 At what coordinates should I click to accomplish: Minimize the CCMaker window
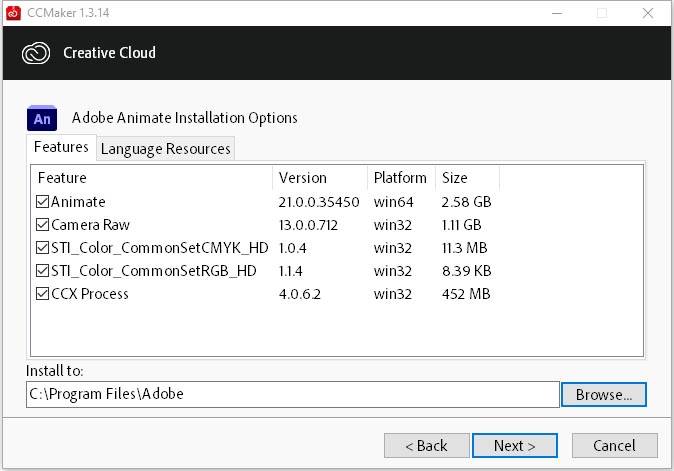tap(557, 13)
